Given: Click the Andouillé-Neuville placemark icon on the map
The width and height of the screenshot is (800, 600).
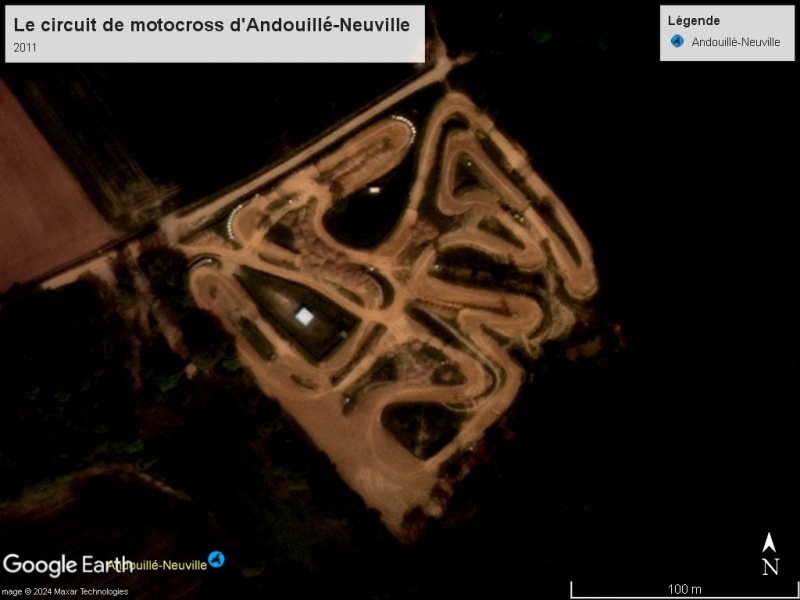Looking at the screenshot, I should point(216,559).
